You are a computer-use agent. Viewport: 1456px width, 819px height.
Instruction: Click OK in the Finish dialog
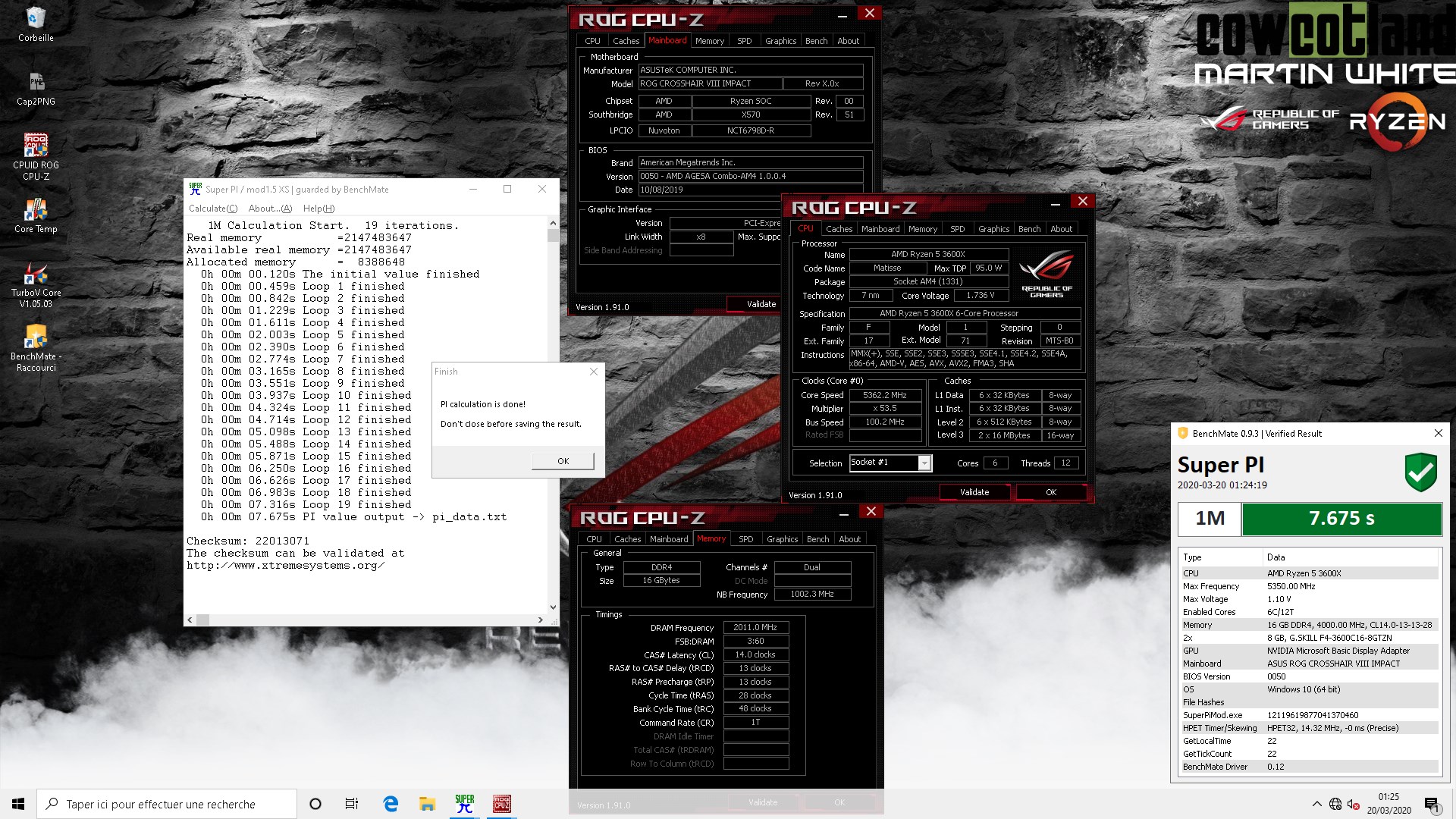coord(563,461)
